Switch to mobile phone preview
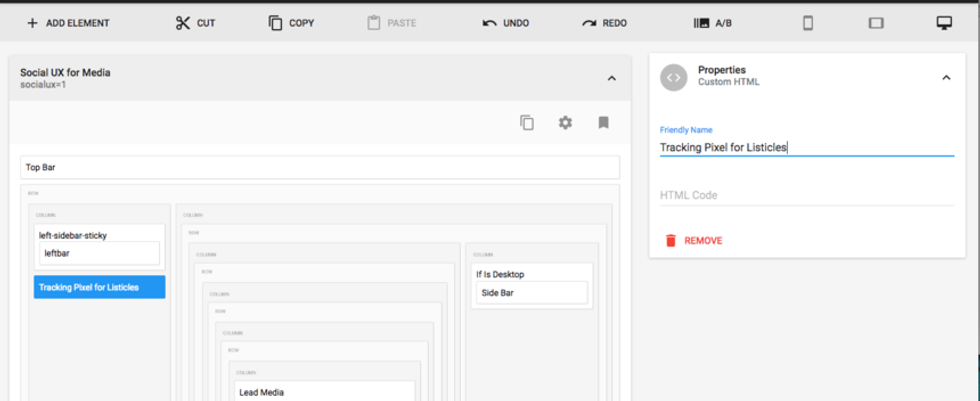Image resolution: width=980 pixels, height=401 pixels. [x=808, y=23]
